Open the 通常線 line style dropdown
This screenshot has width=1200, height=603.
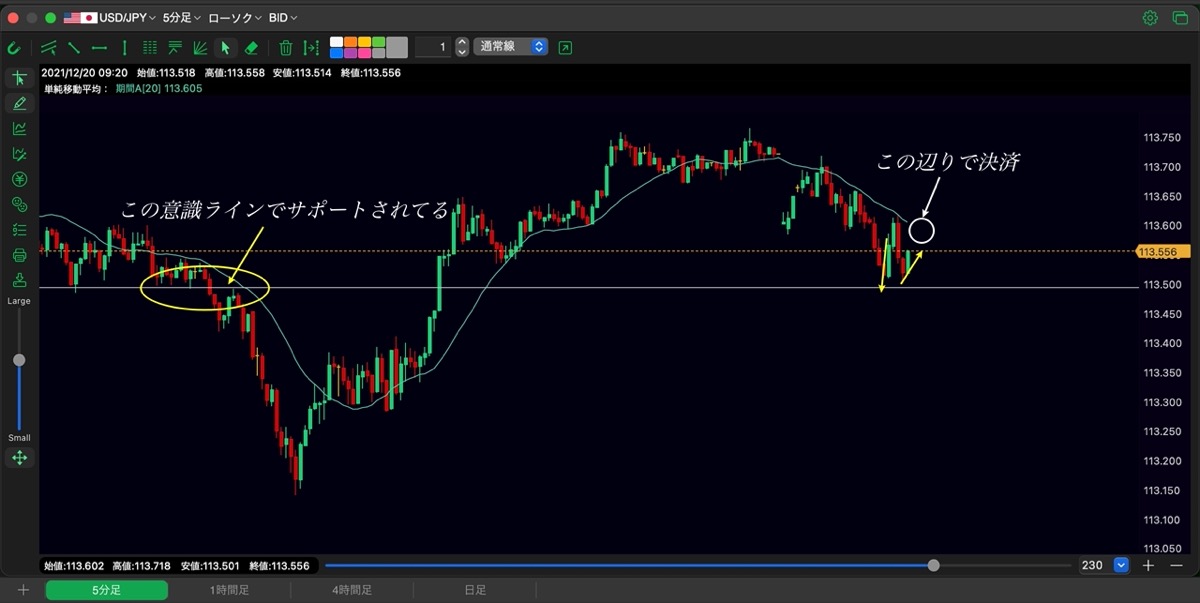coord(511,47)
